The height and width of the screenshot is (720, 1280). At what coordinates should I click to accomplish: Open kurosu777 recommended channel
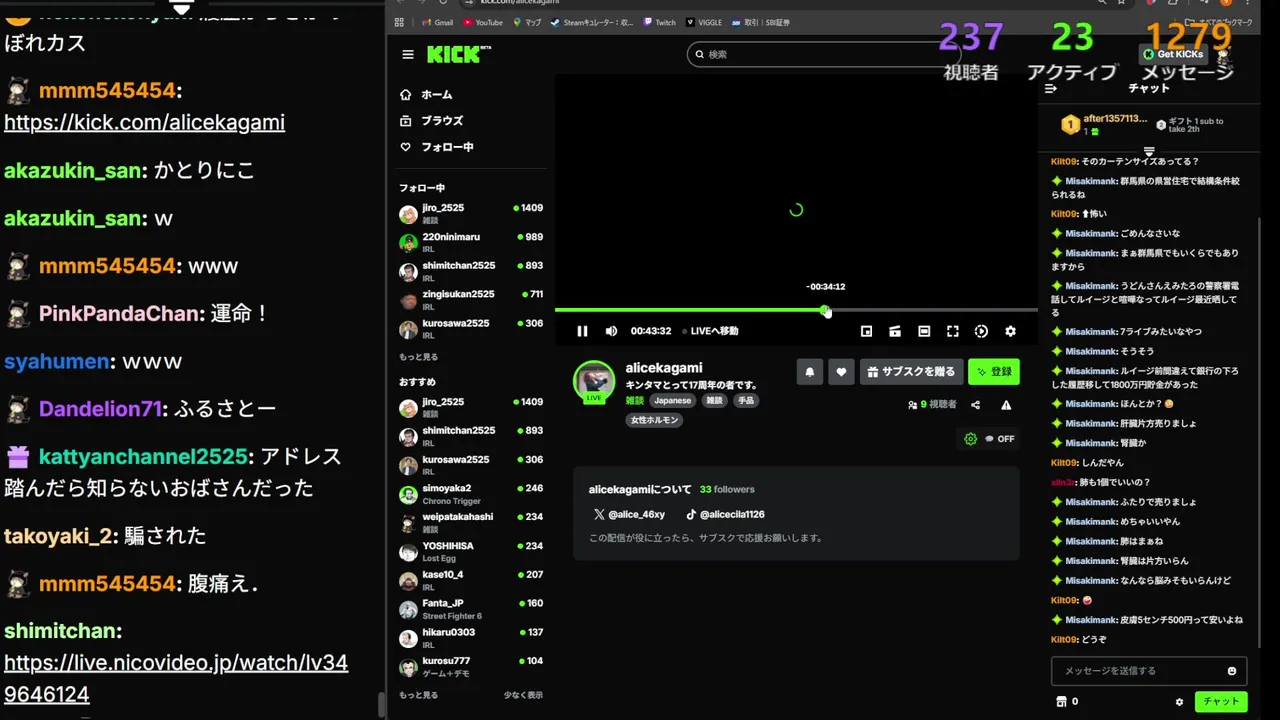tap(470, 667)
